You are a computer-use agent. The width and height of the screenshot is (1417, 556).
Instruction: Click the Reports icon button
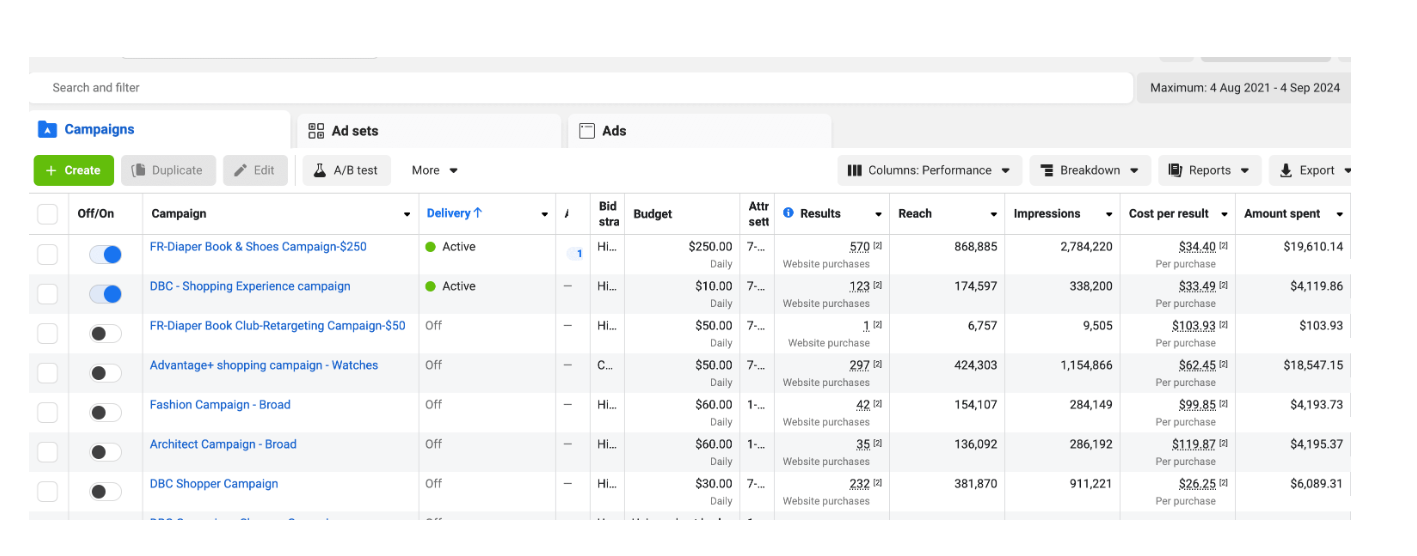1175,171
